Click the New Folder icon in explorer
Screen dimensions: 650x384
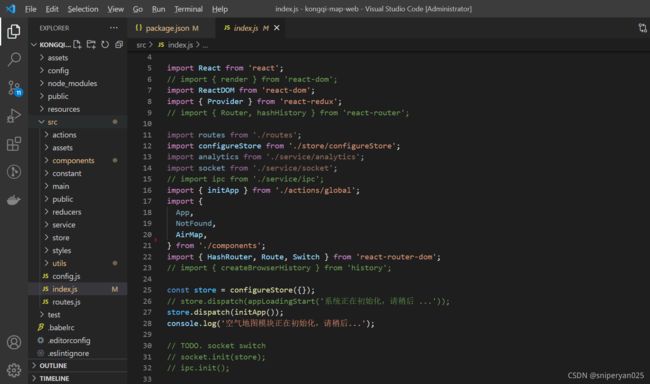coord(91,44)
